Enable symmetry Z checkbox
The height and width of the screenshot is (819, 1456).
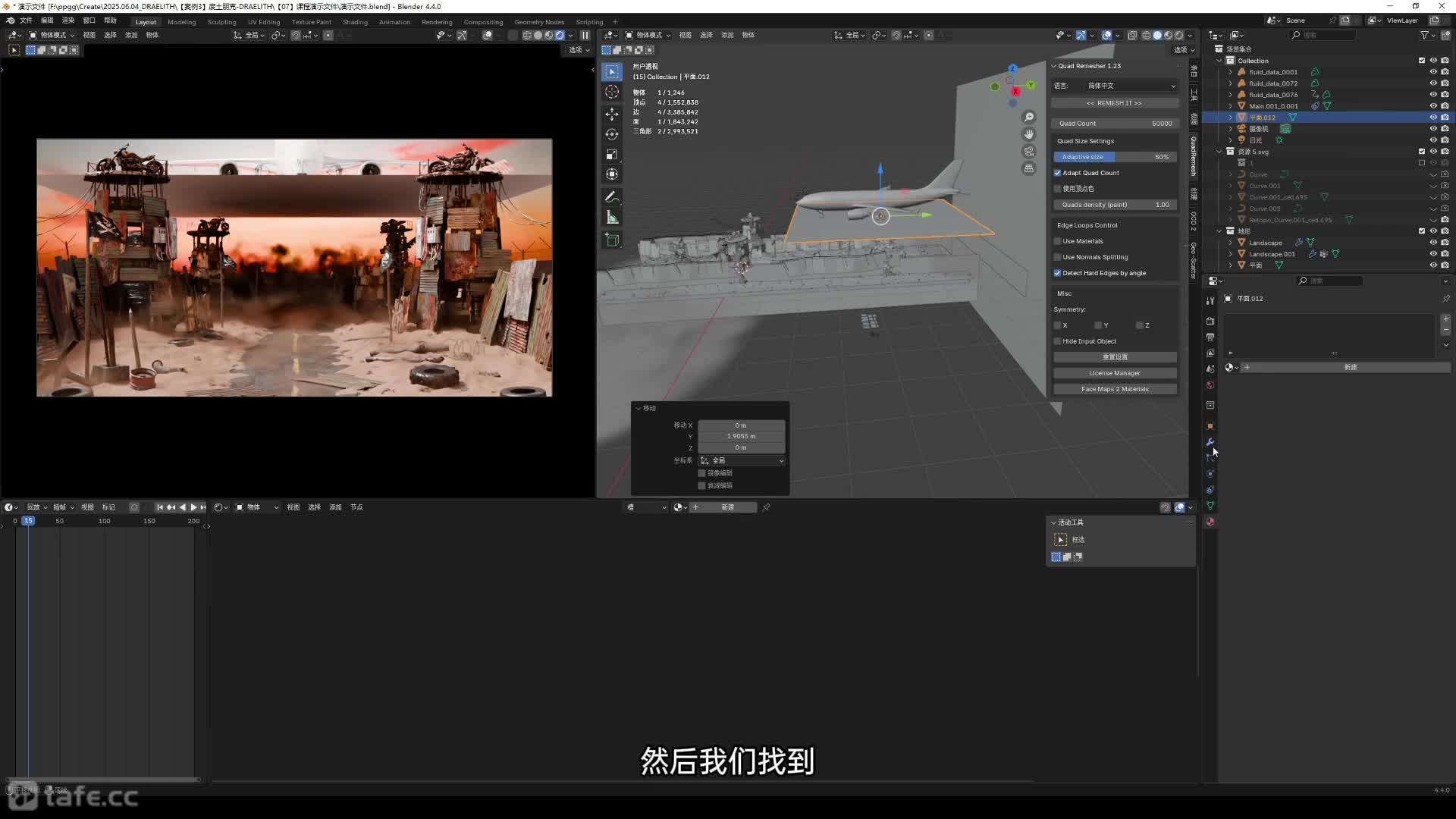(x=1139, y=325)
